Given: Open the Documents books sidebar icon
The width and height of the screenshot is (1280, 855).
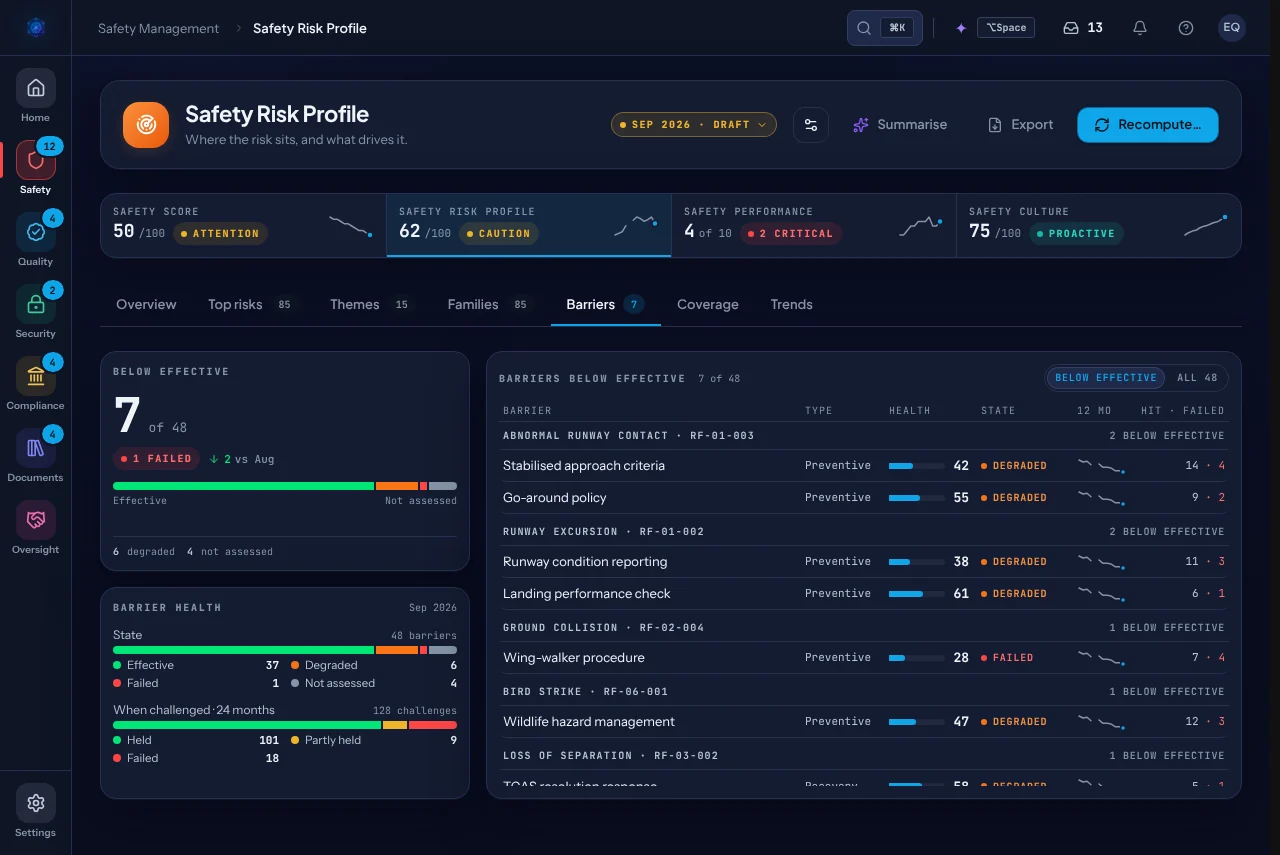Looking at the screenshot, I should (35, 448).
